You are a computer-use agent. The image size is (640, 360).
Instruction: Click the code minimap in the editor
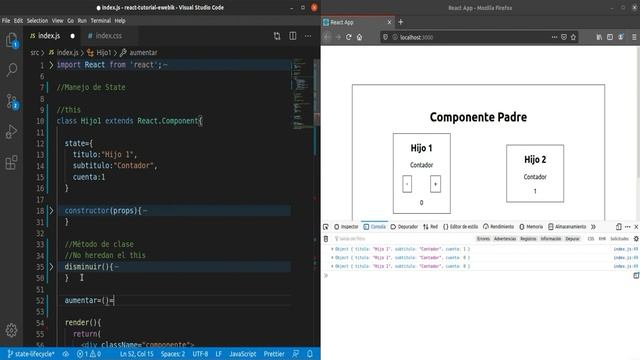pyautogui.click(x=302, y=95)
